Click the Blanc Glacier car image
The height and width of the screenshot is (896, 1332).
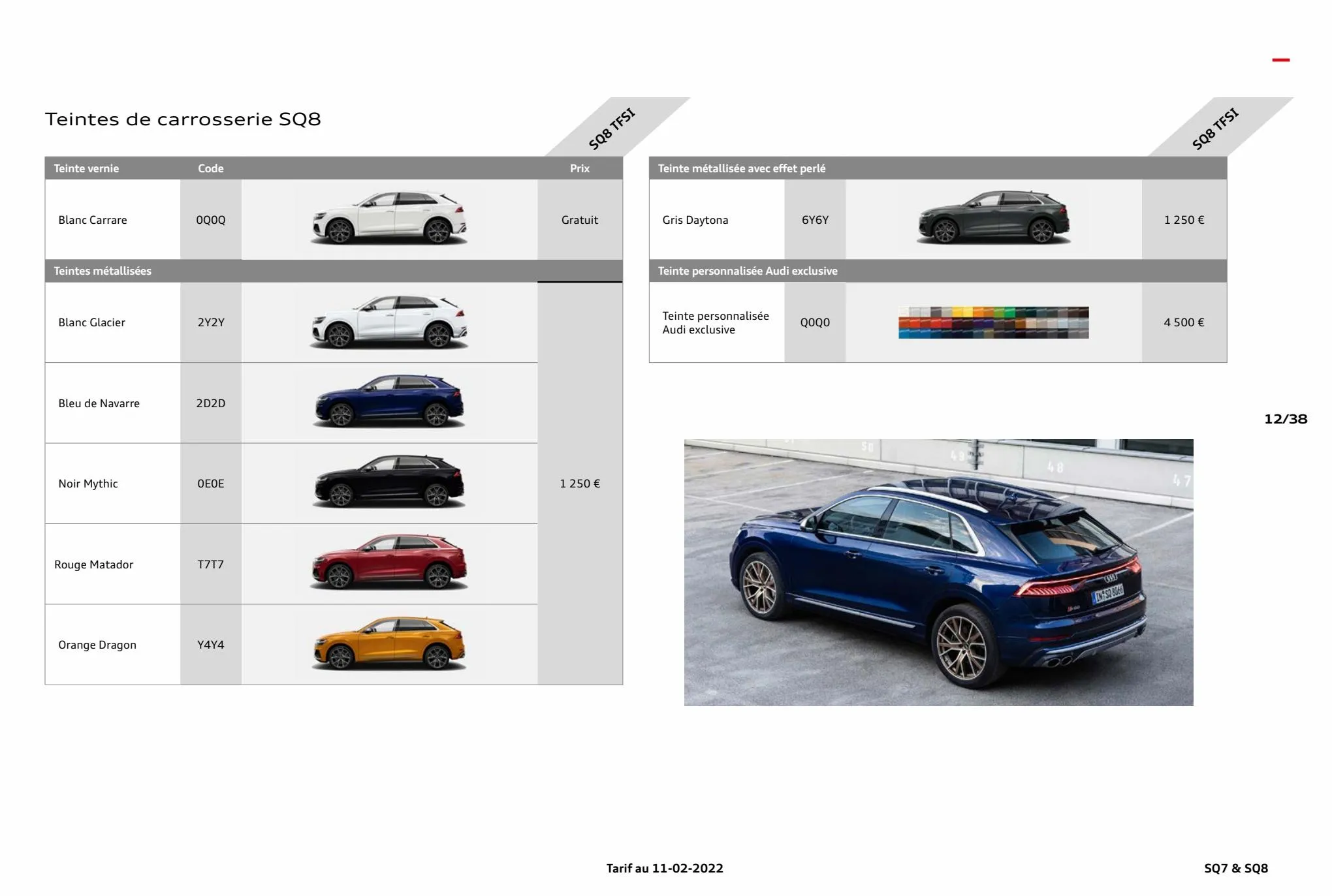pyautogui.click(x=389, y=321)
